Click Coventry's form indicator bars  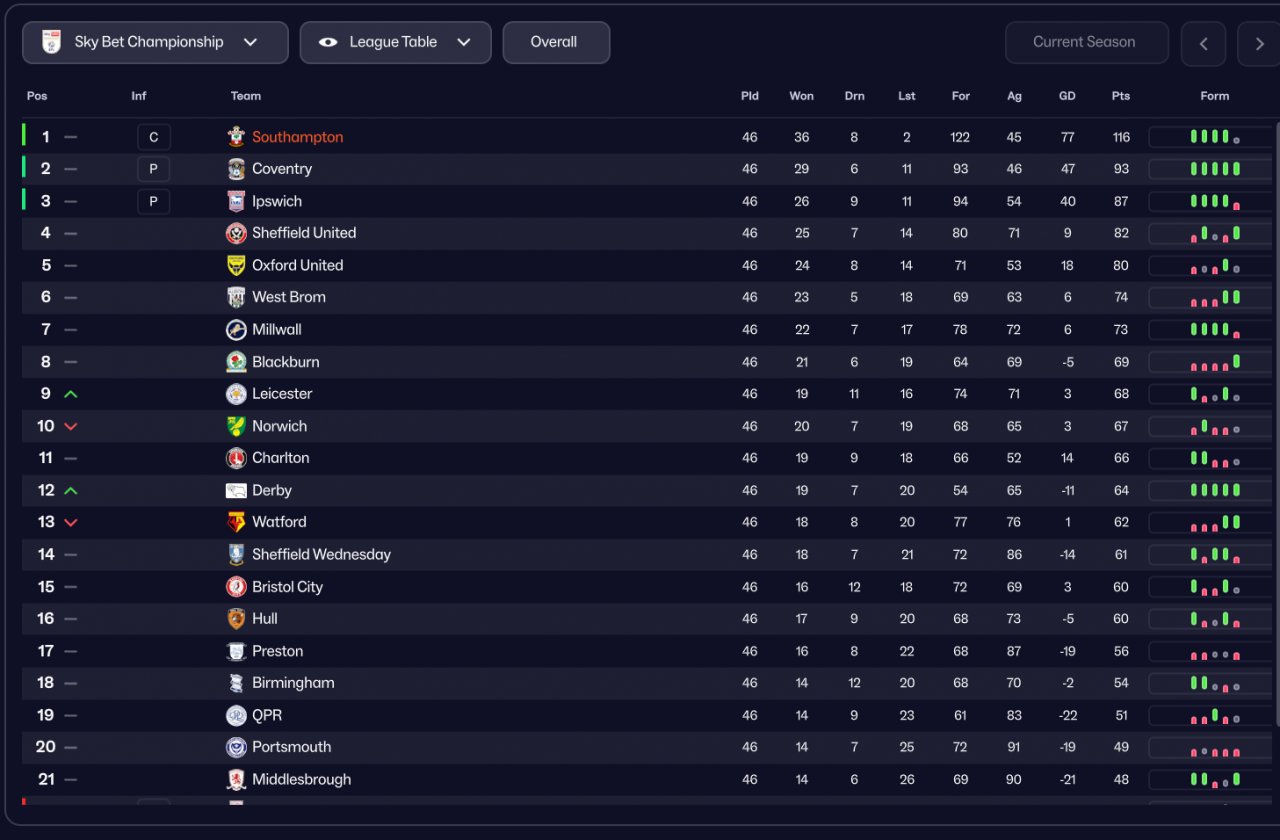1215,169
